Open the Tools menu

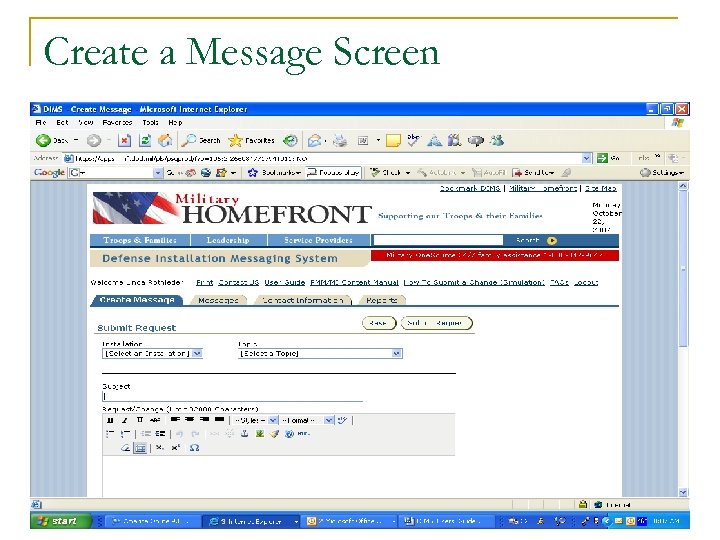[x=150, y=123]
